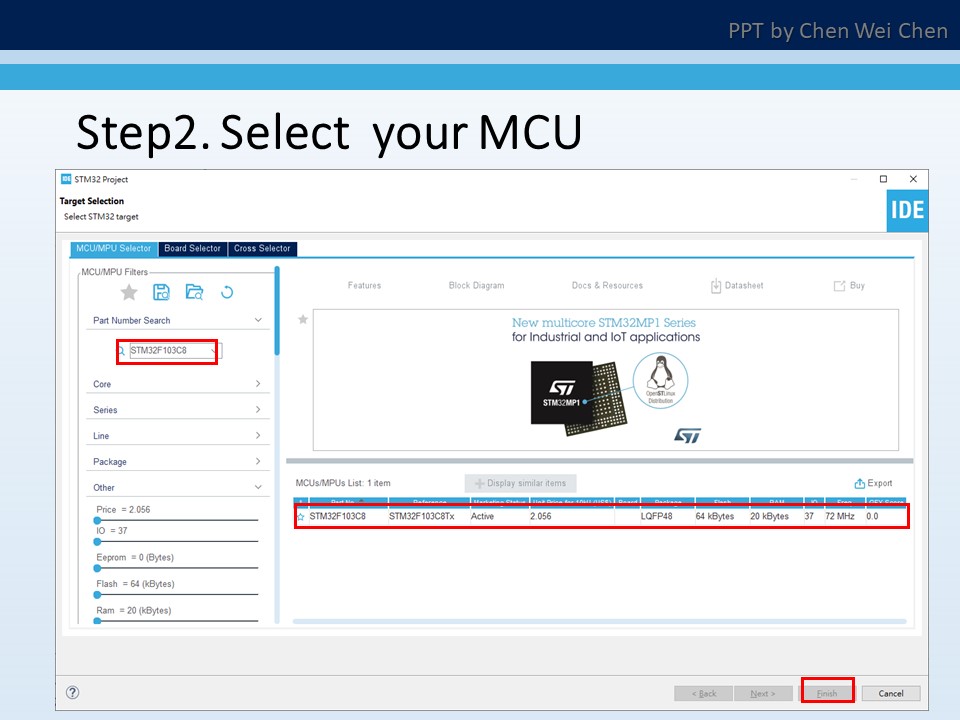Click the LQFP48 package cell
The height and width of the screenshot is (720, 960).
coord(656,516)
